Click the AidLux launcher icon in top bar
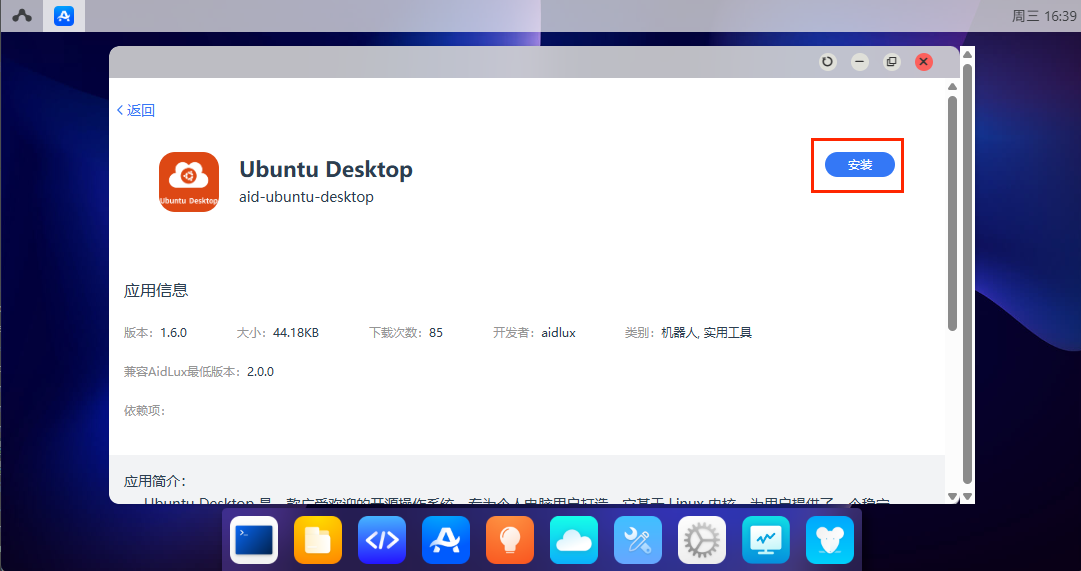Image resolution: width=1081 pixels, height=571 pixels. point(21,16)
